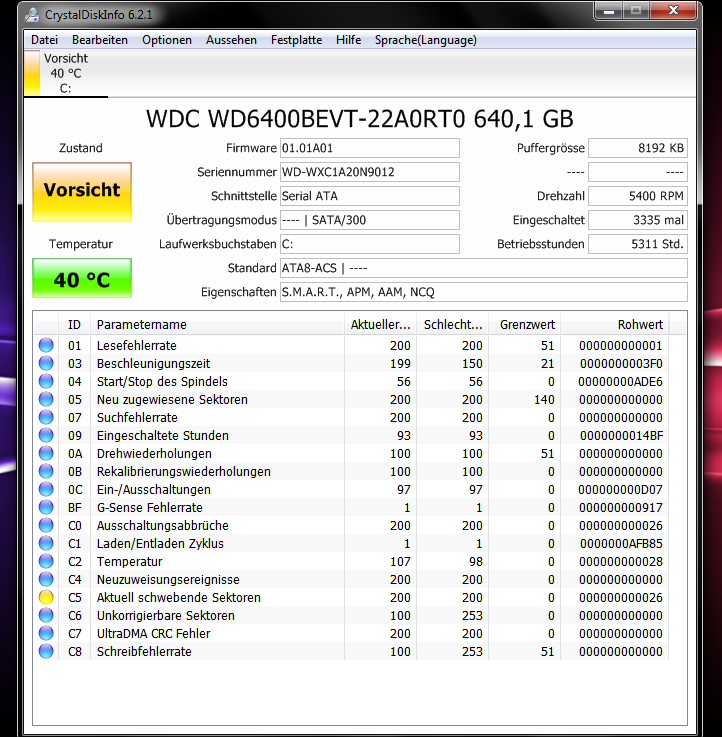Viewport: 722px width, 737px height.
Task: Click the Betriebsstunden field 5311 Std.
Action: [638, 244]
